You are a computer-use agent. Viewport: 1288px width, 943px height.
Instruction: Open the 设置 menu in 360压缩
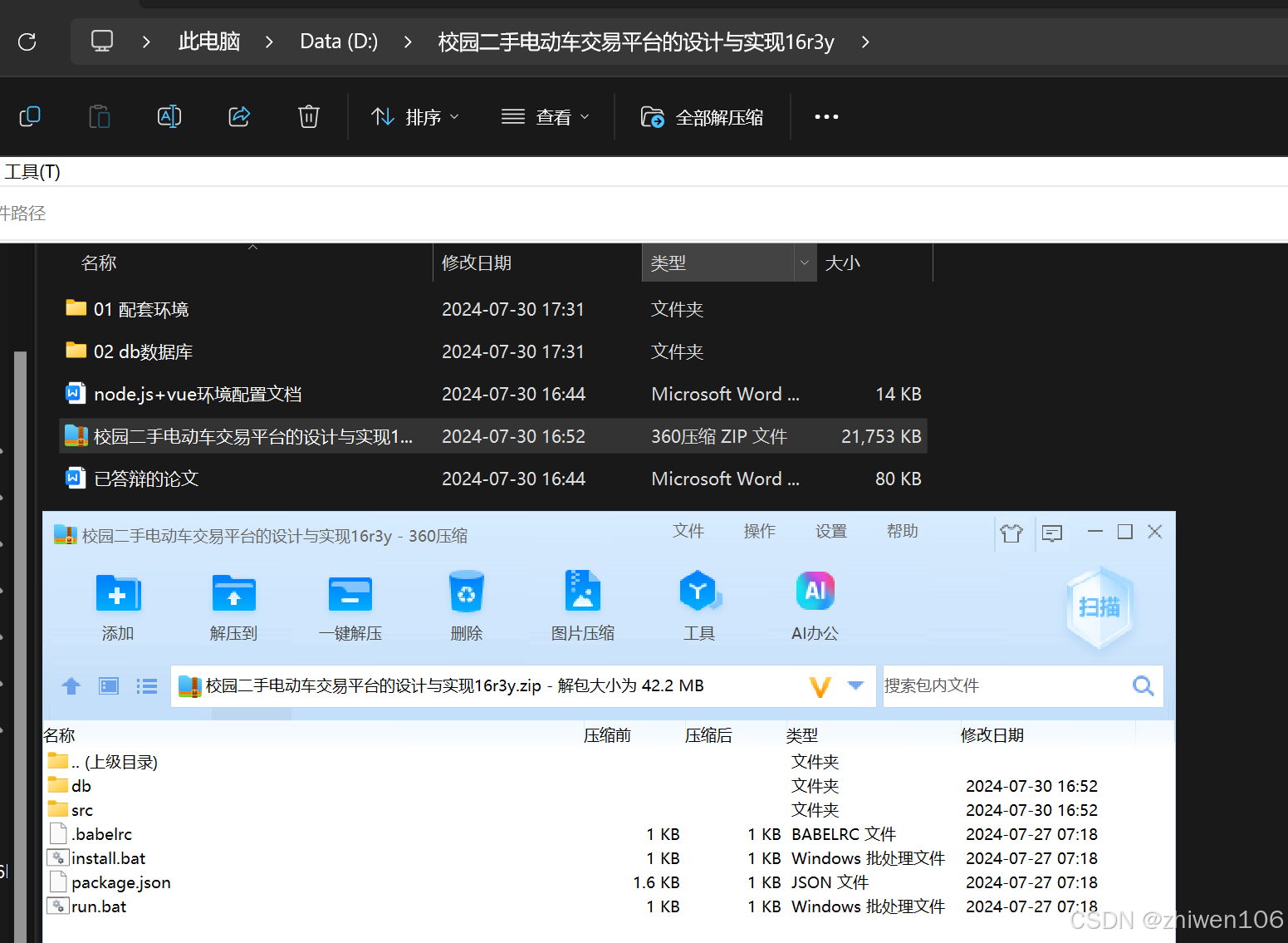pyautogui.click(x=831, y=531)
